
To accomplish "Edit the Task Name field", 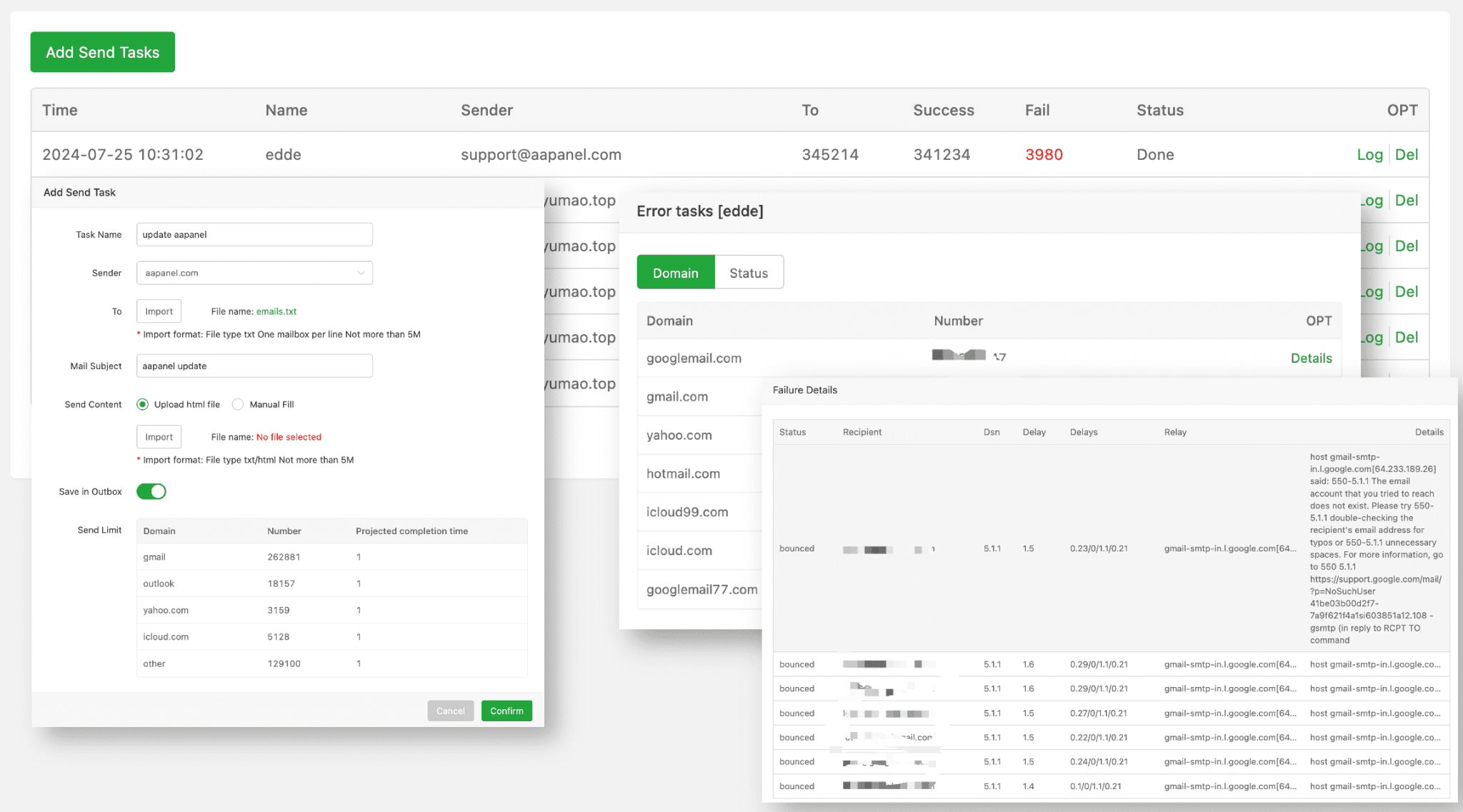I will [x=254, y=234].
